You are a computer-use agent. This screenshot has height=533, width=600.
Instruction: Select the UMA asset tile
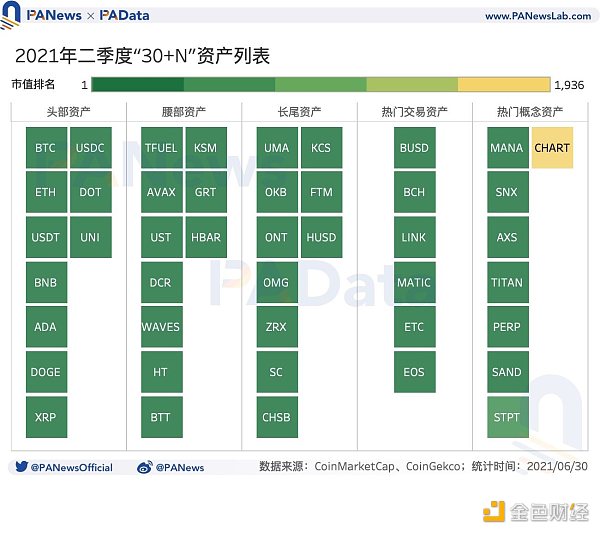(x=277, y=148)
